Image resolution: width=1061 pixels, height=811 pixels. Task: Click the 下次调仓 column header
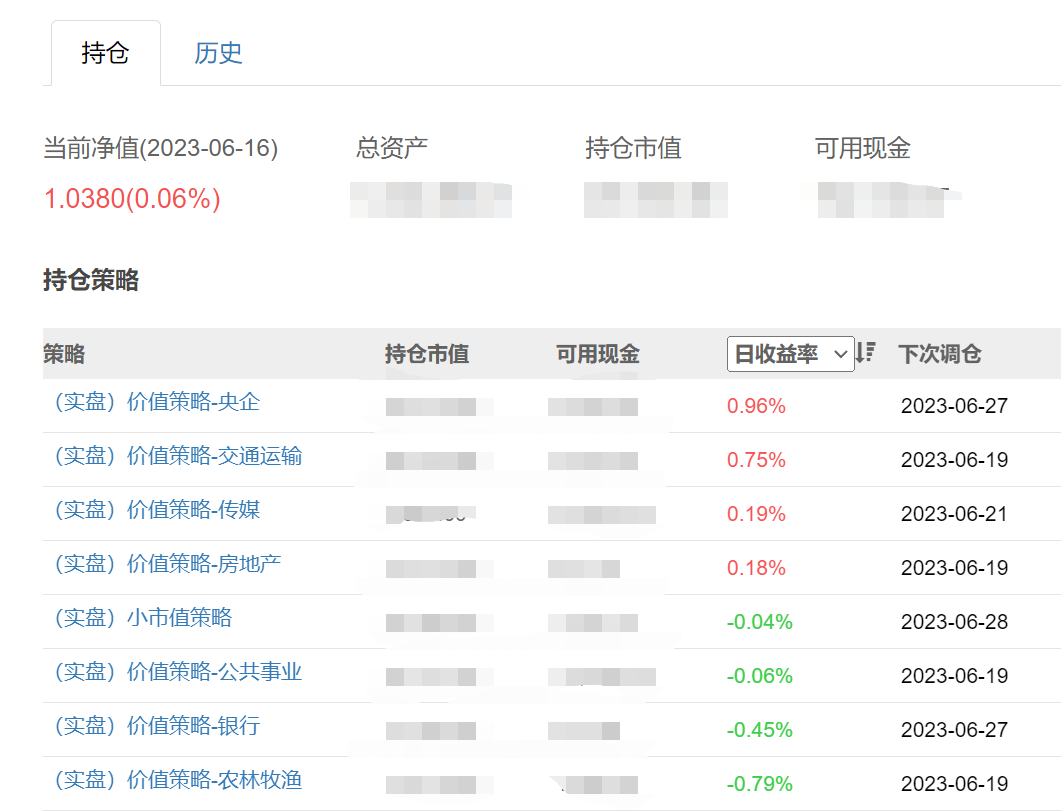coord(939,354)
